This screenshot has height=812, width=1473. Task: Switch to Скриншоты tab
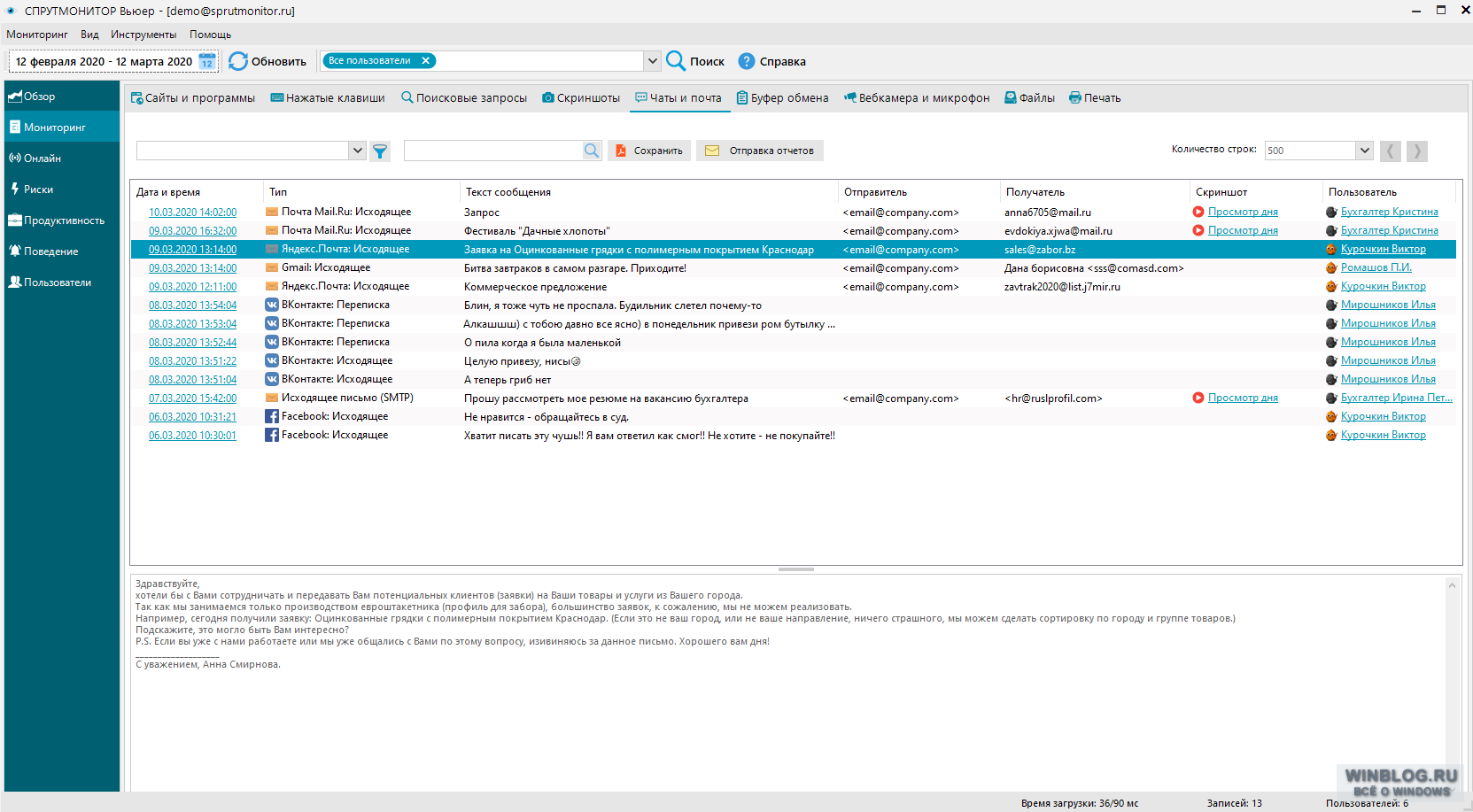(x=581, y=98)
